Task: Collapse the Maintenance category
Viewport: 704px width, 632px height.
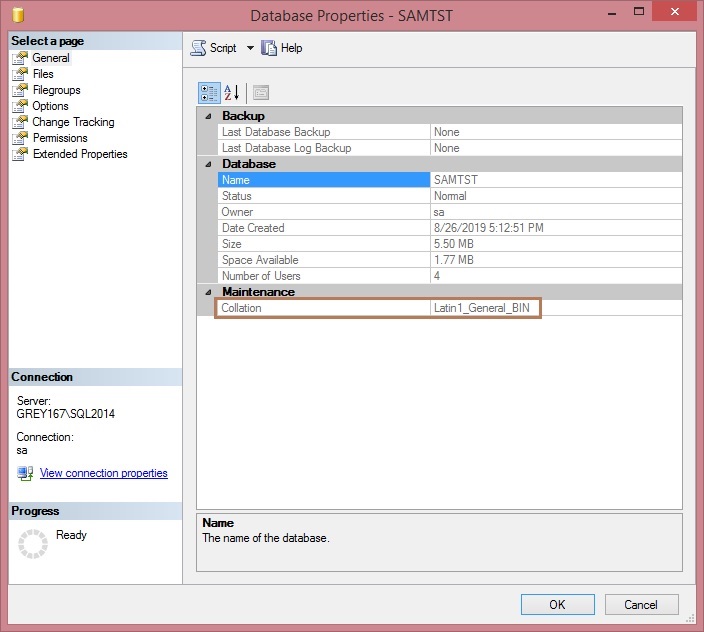Action: point(208,292)
